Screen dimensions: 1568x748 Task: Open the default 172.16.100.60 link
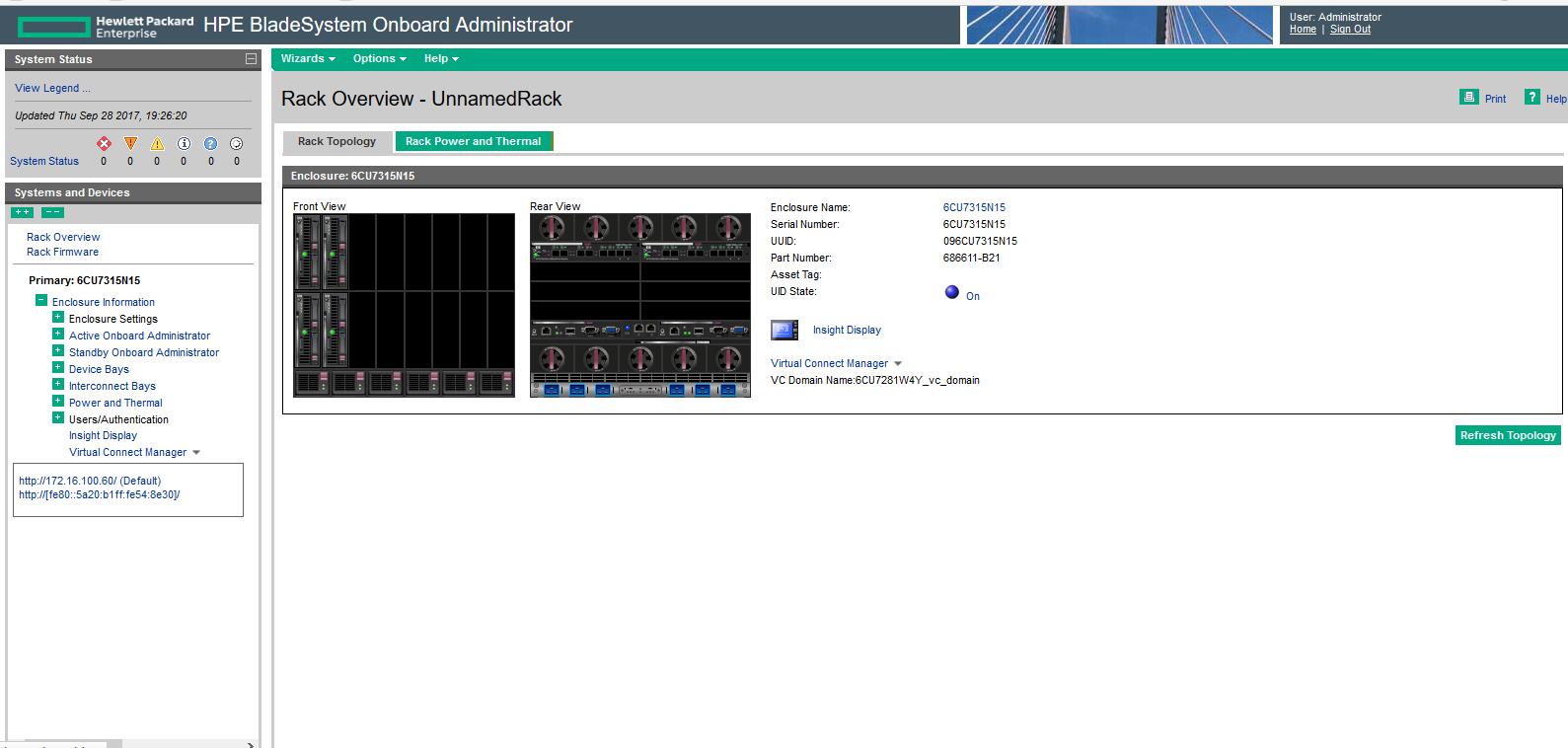pos(90,481)
